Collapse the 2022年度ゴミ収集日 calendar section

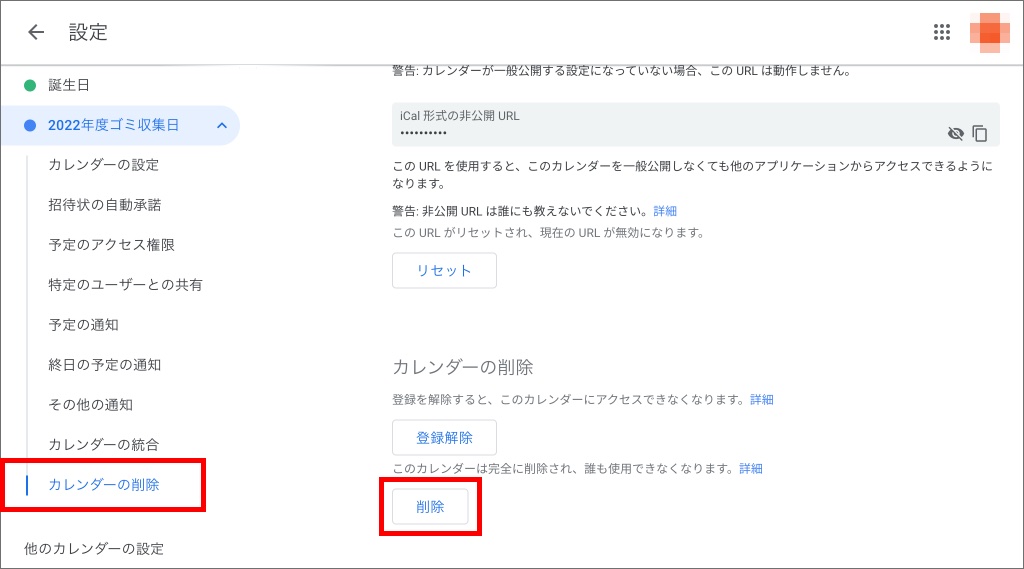click(221, 125)
